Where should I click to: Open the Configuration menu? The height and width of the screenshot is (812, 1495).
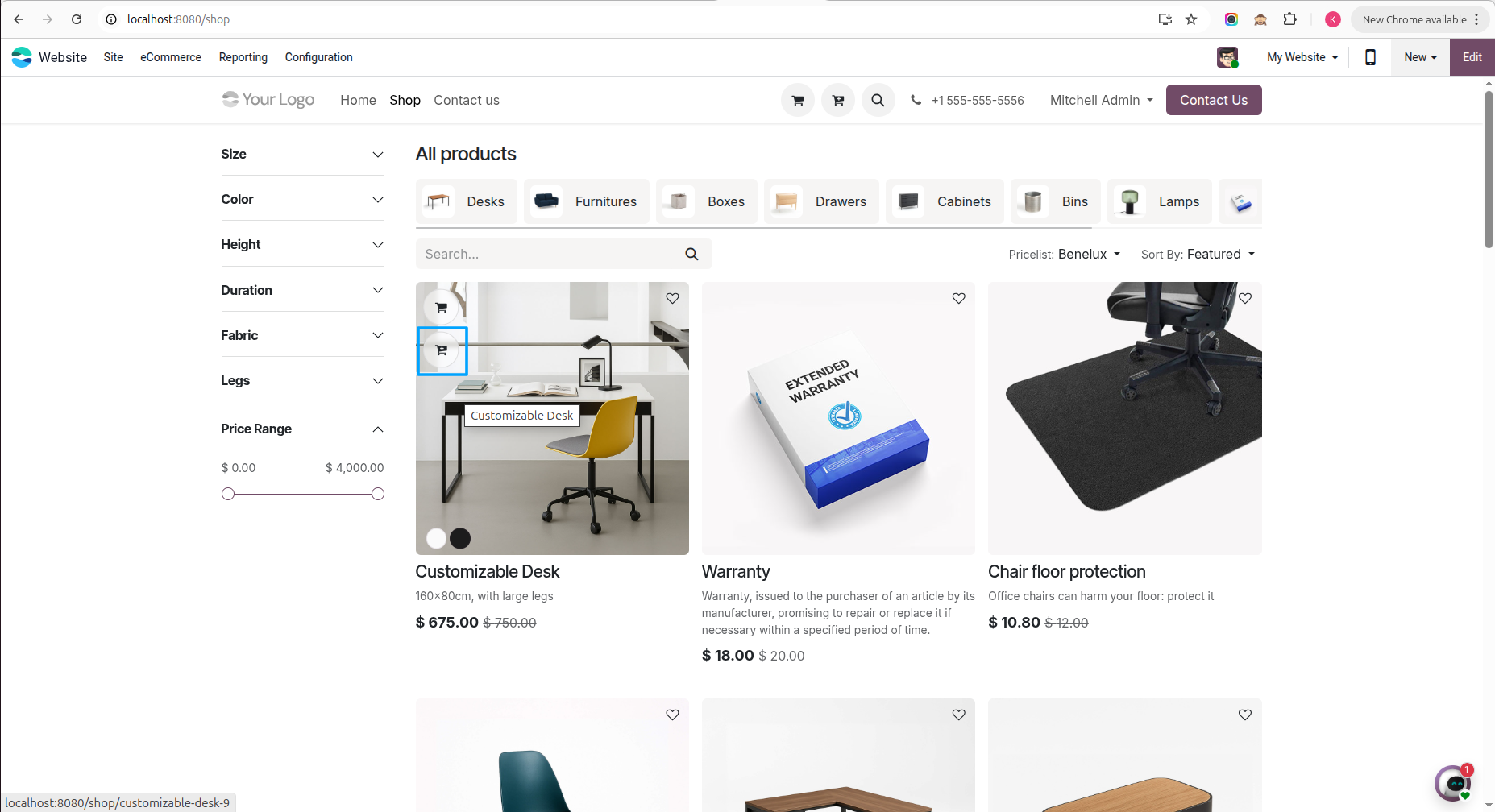click(318, 57)
